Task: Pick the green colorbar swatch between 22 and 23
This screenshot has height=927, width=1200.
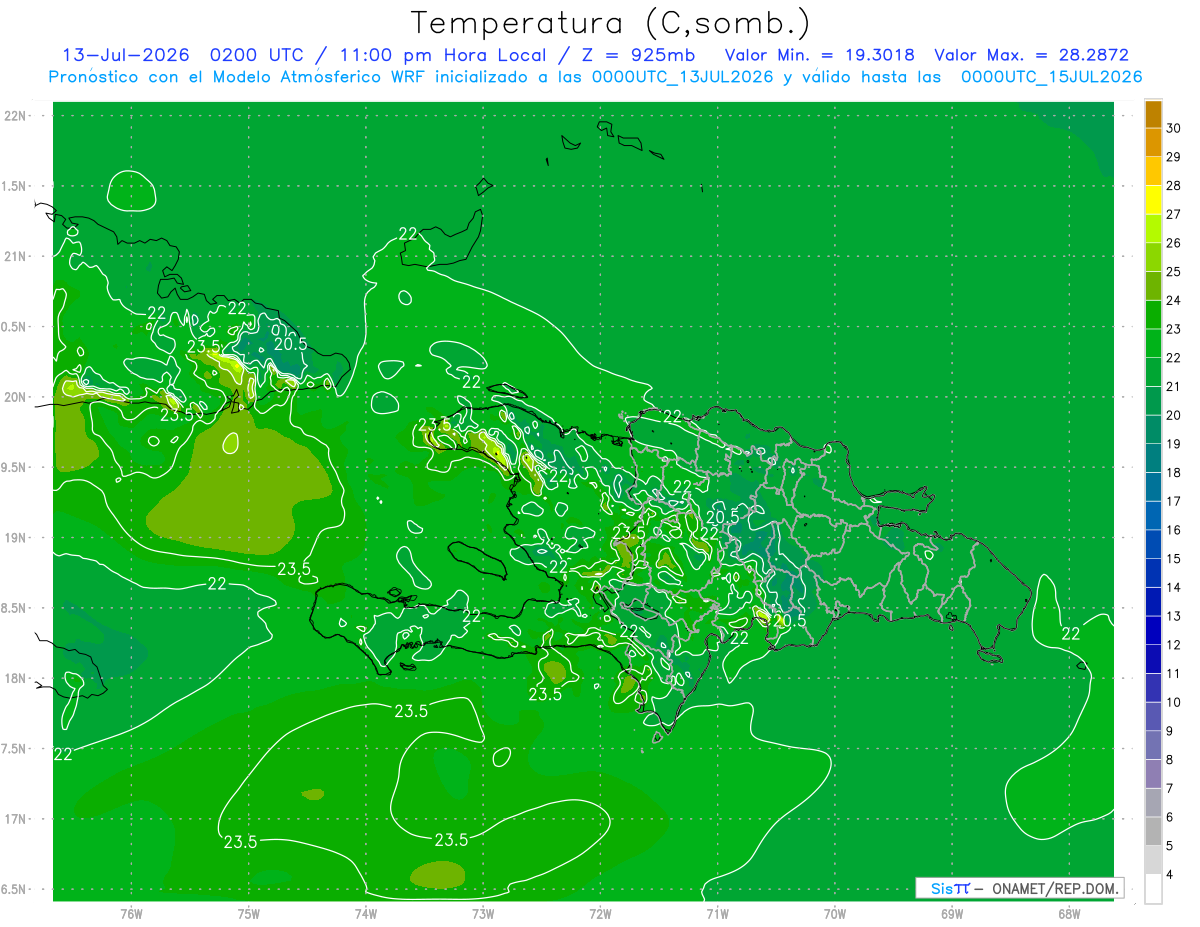Action: click(1153, 343)
